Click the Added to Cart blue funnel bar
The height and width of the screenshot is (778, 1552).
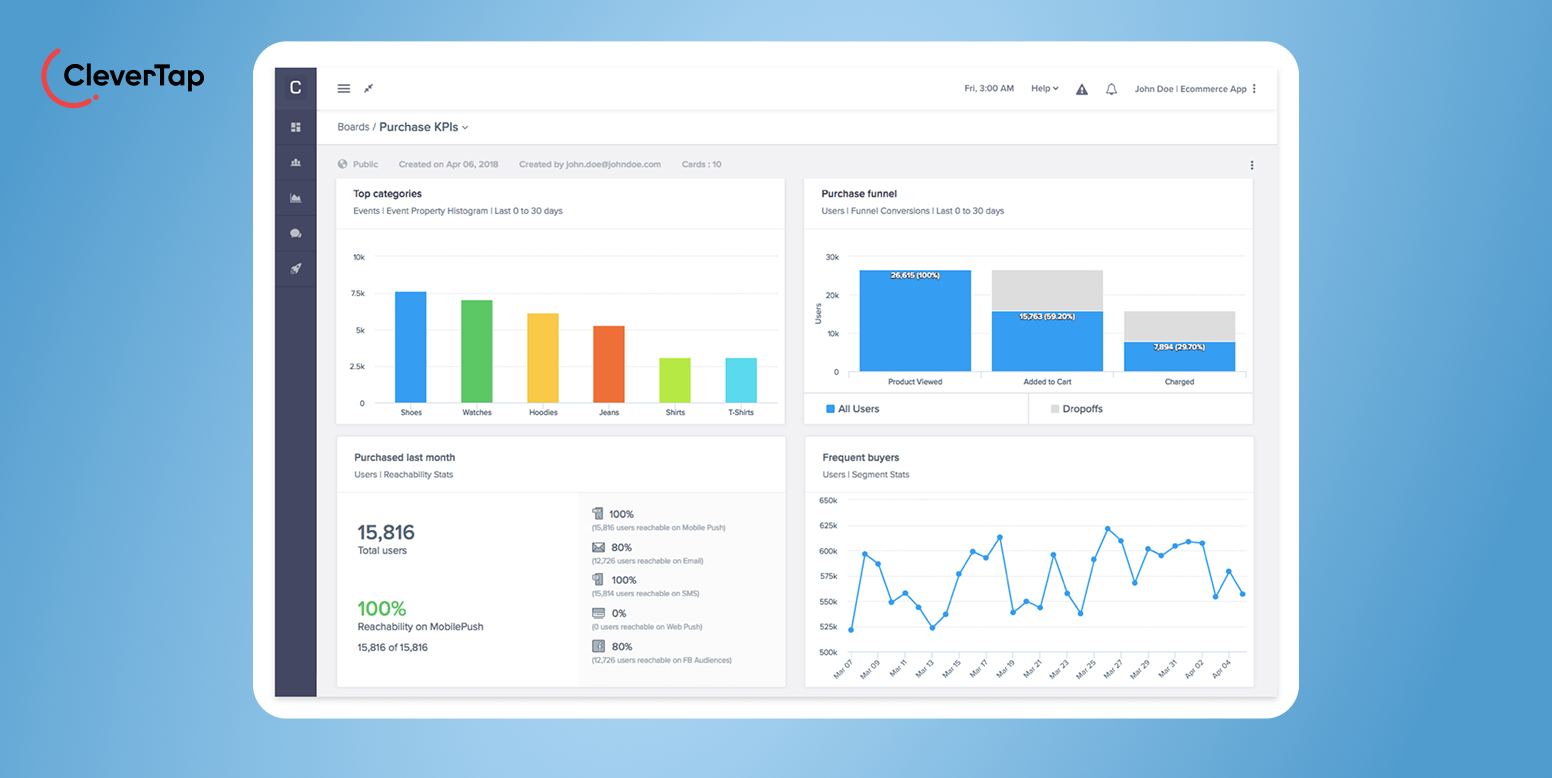pos(1047,342)
